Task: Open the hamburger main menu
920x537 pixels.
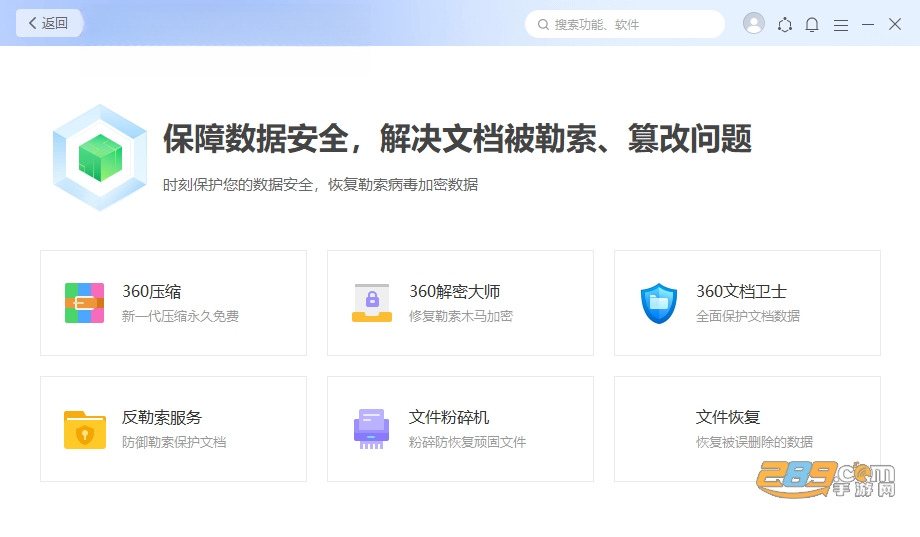Action: 841,25
